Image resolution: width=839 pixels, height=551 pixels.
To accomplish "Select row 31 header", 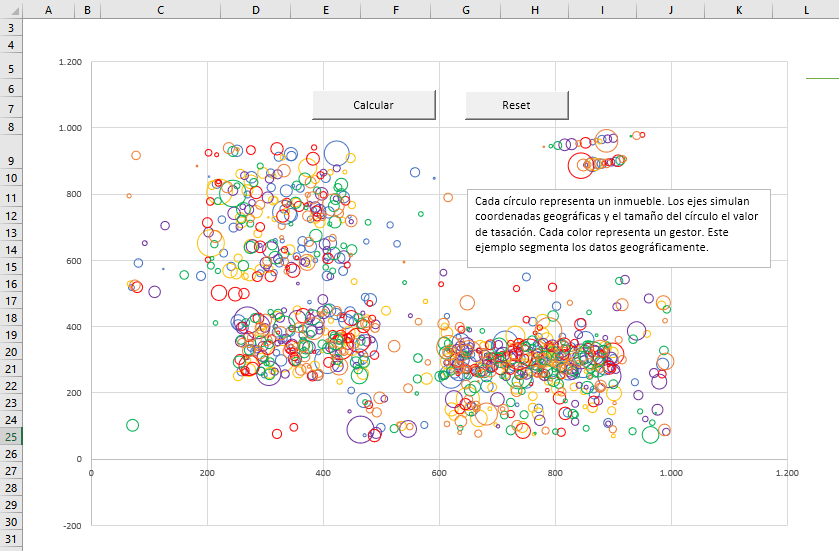I will pos(11,540).
